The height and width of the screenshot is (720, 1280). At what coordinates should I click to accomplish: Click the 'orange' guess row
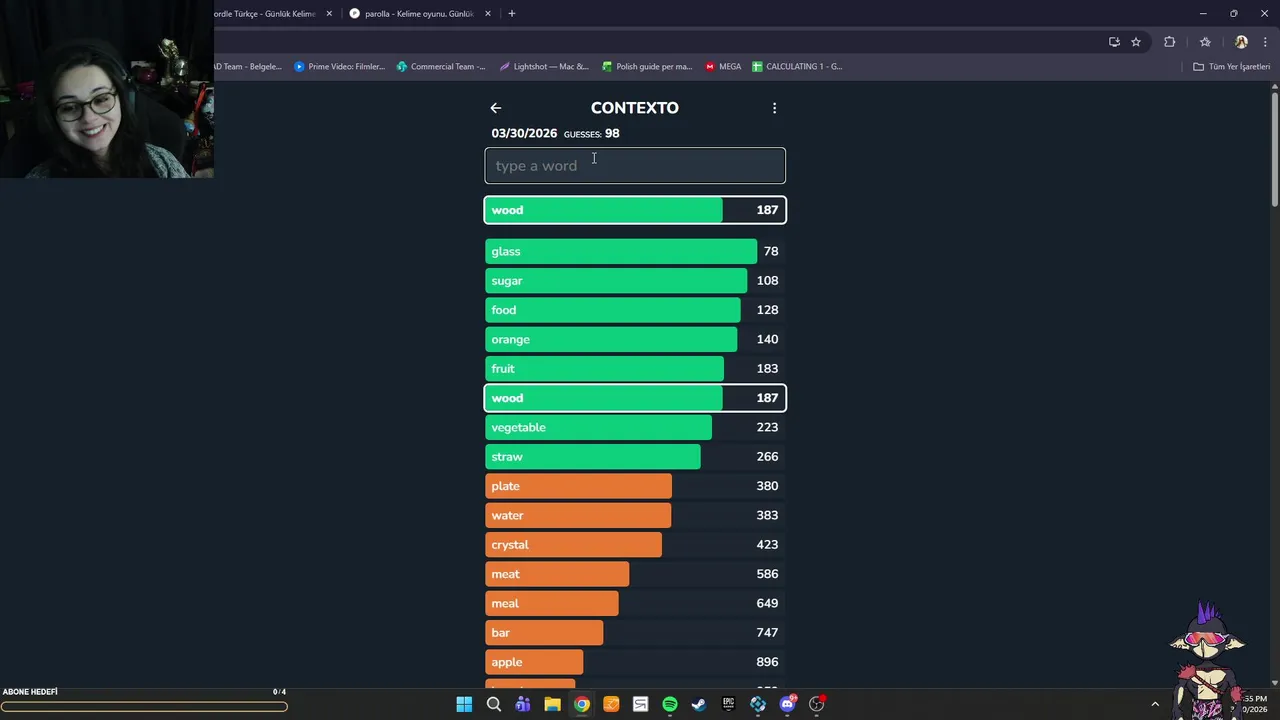pyautogui.click(x=635, y=339)
